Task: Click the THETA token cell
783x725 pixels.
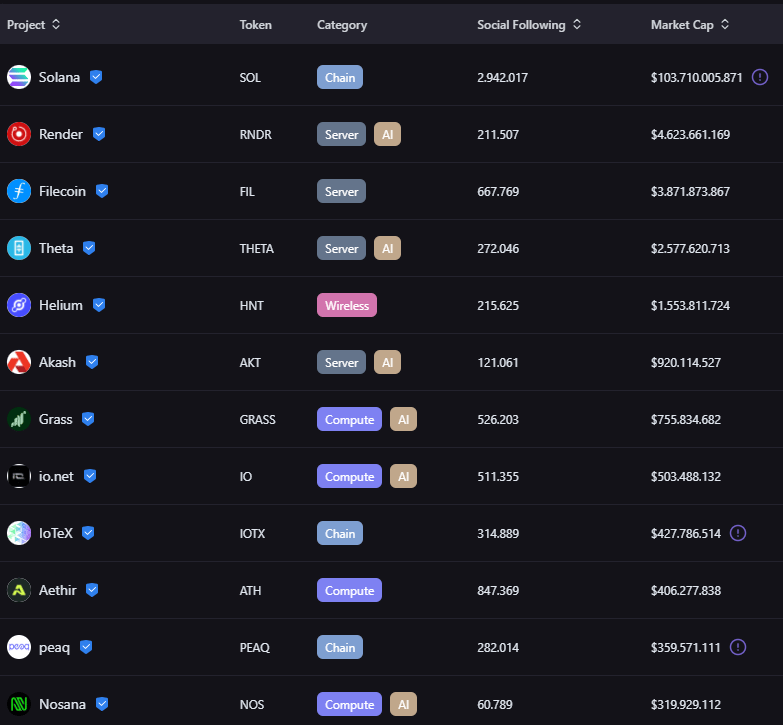Action: point(257,248)
